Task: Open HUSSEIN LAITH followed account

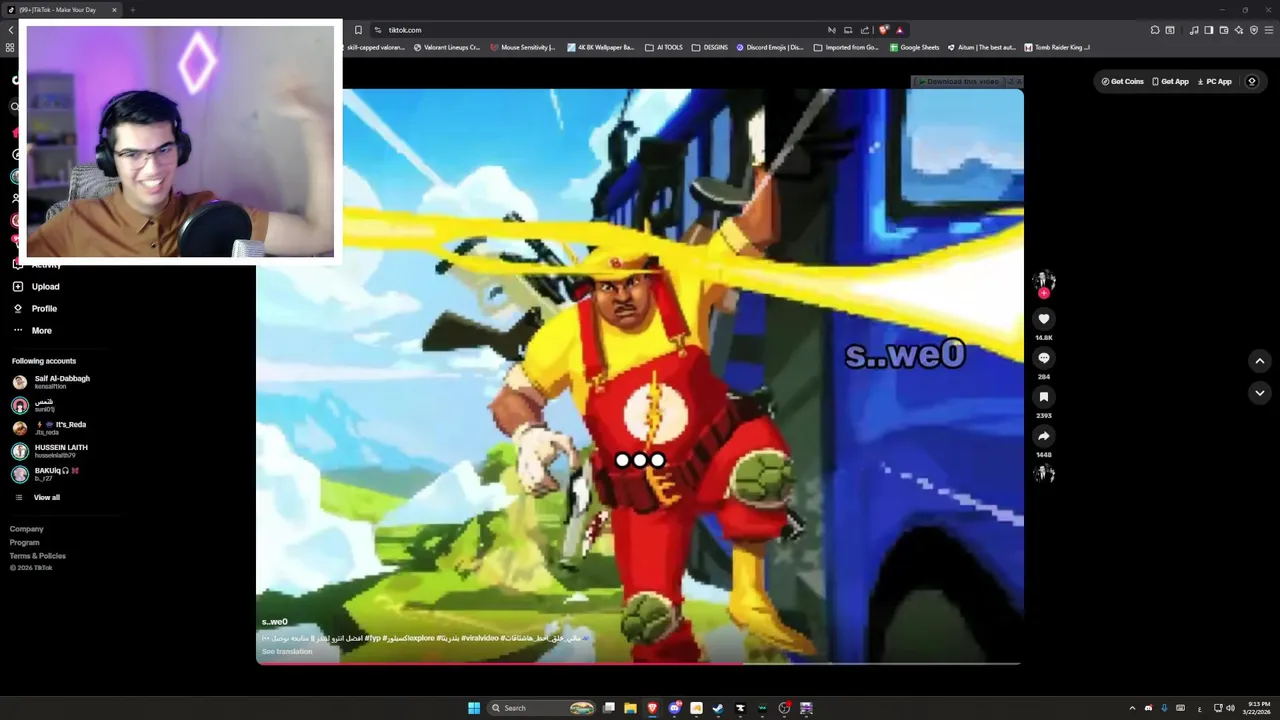Action: coord(49,451)
